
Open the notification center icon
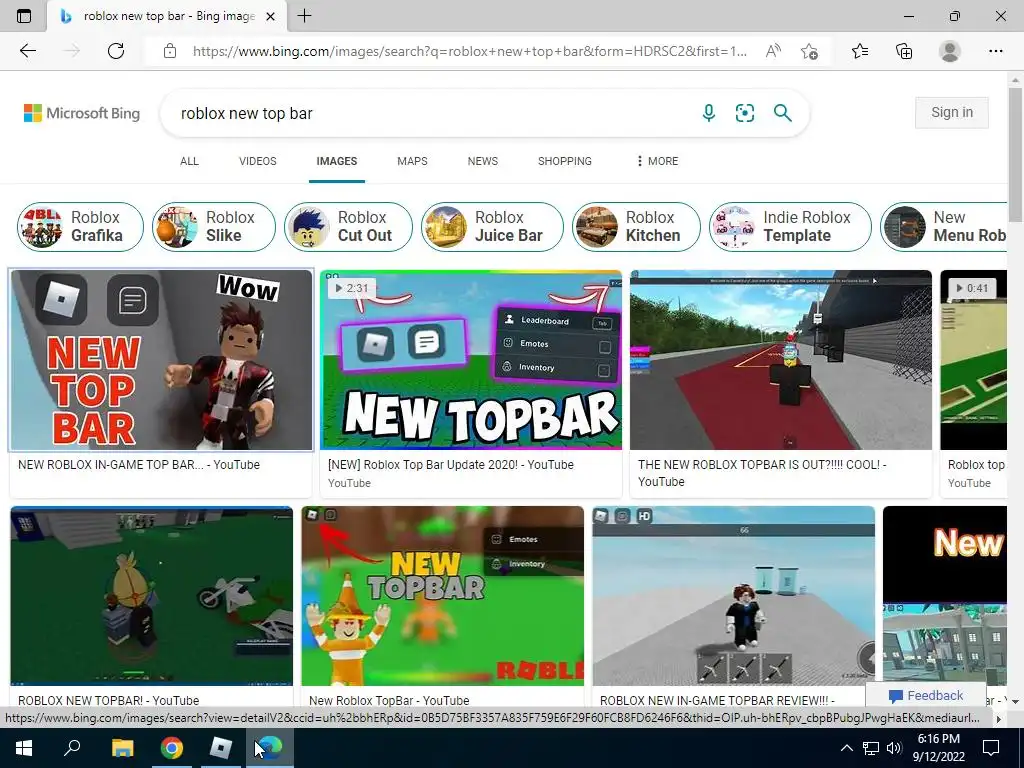991,748
